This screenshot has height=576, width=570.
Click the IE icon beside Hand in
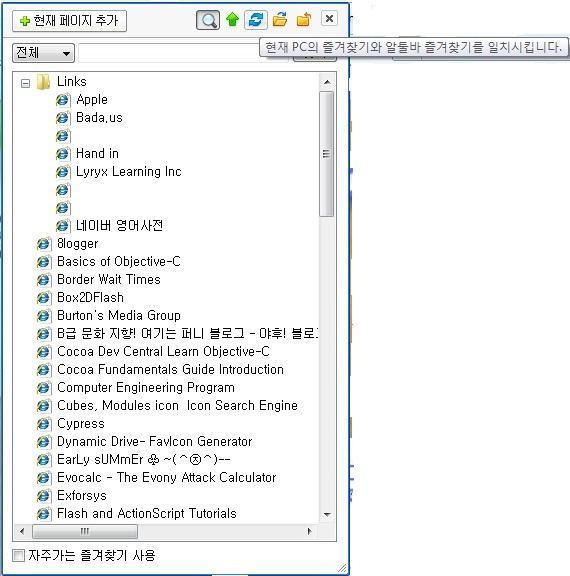(63, 154)
